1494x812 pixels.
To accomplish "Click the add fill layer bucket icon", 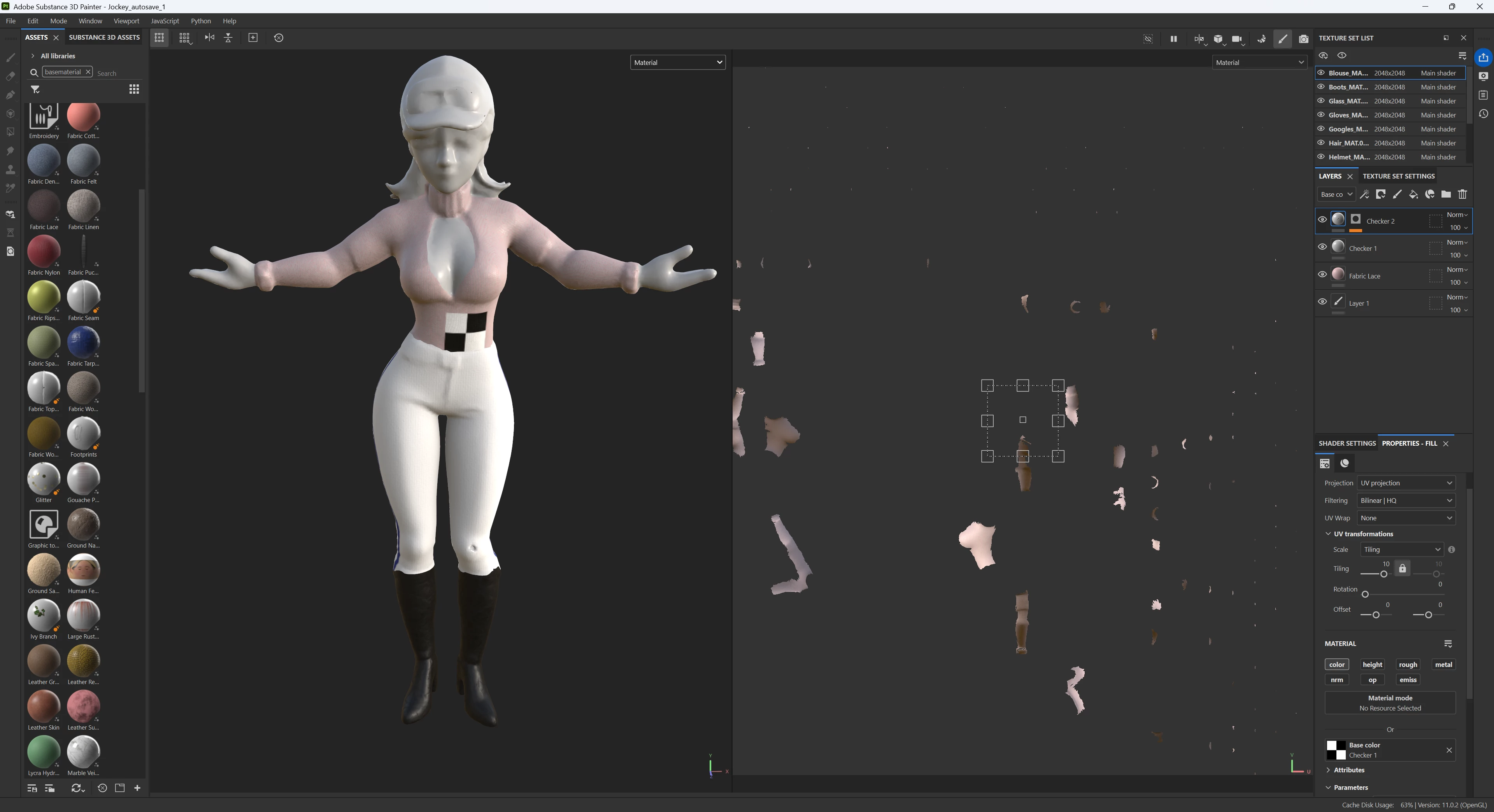I will pos(1413,194).
